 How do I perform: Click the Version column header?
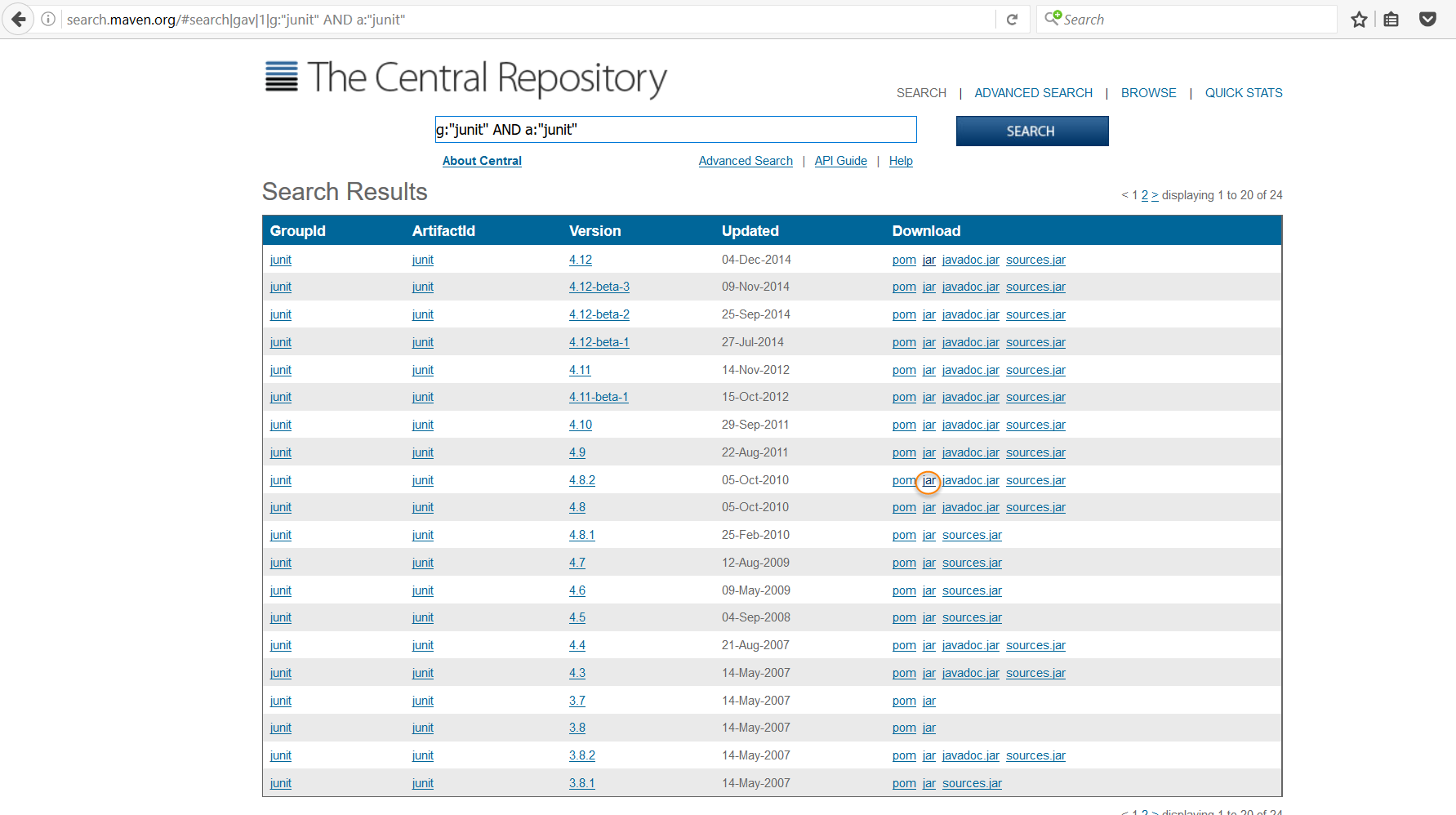pyautogui.click(x=594, y=231)
